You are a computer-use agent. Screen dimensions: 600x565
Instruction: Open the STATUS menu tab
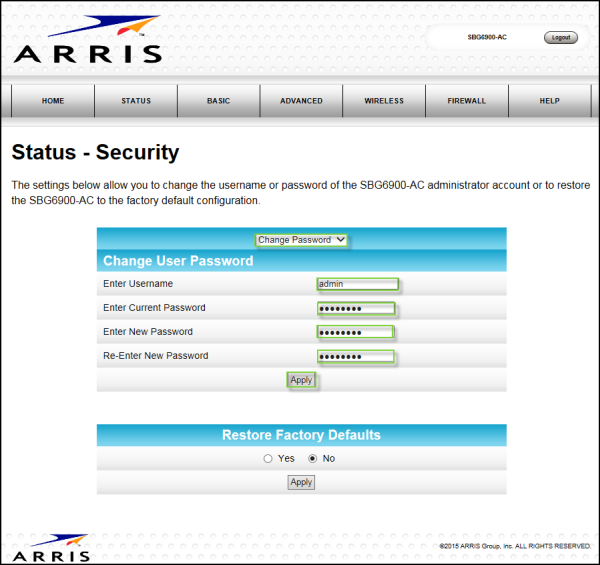coord(136,101)
